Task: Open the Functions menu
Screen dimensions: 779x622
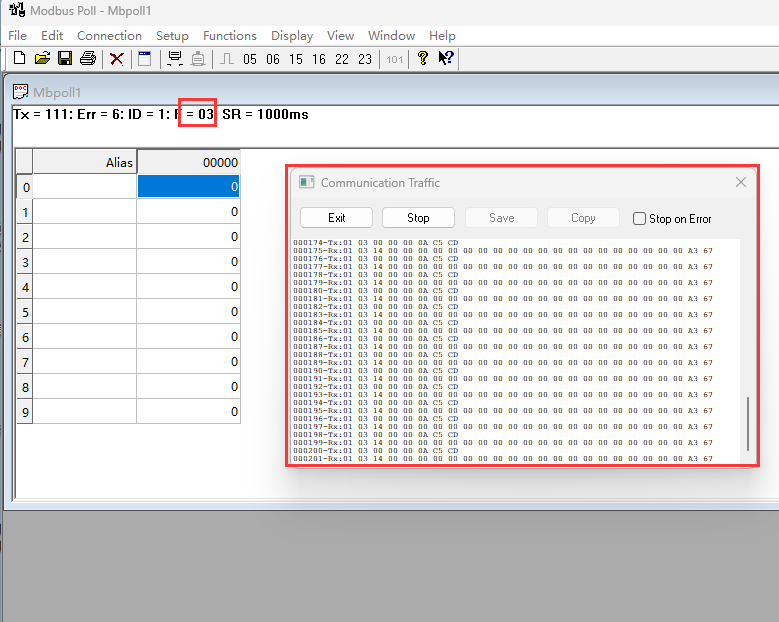Action: click(x=230, y=36)
